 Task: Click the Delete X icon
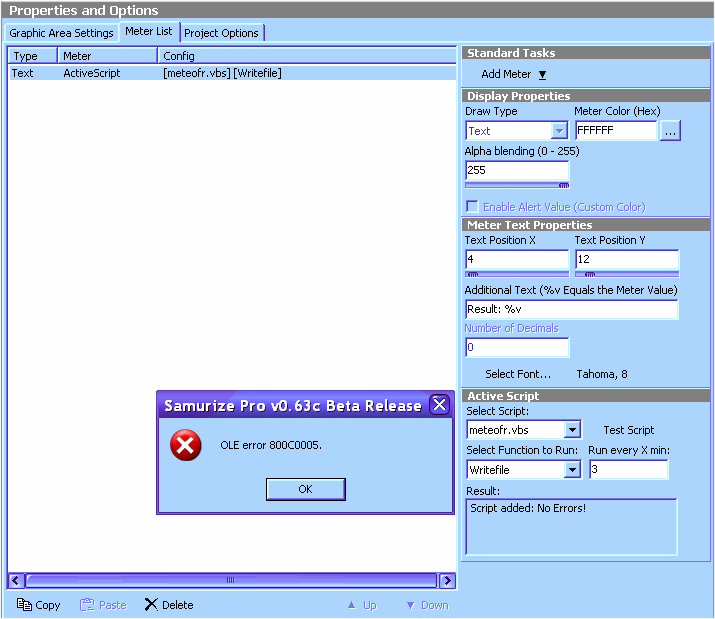(151, 605)
